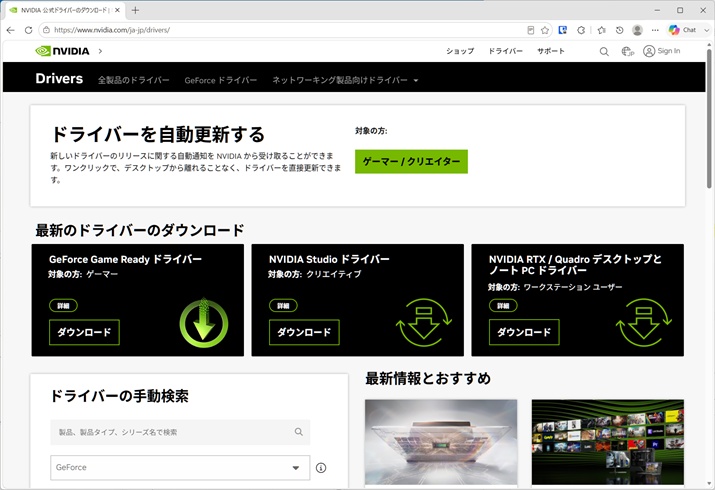The width and height of the screenshot is (715, 490).
Task: Click RTX / Quadro card download icon
Action: (643, 322)
